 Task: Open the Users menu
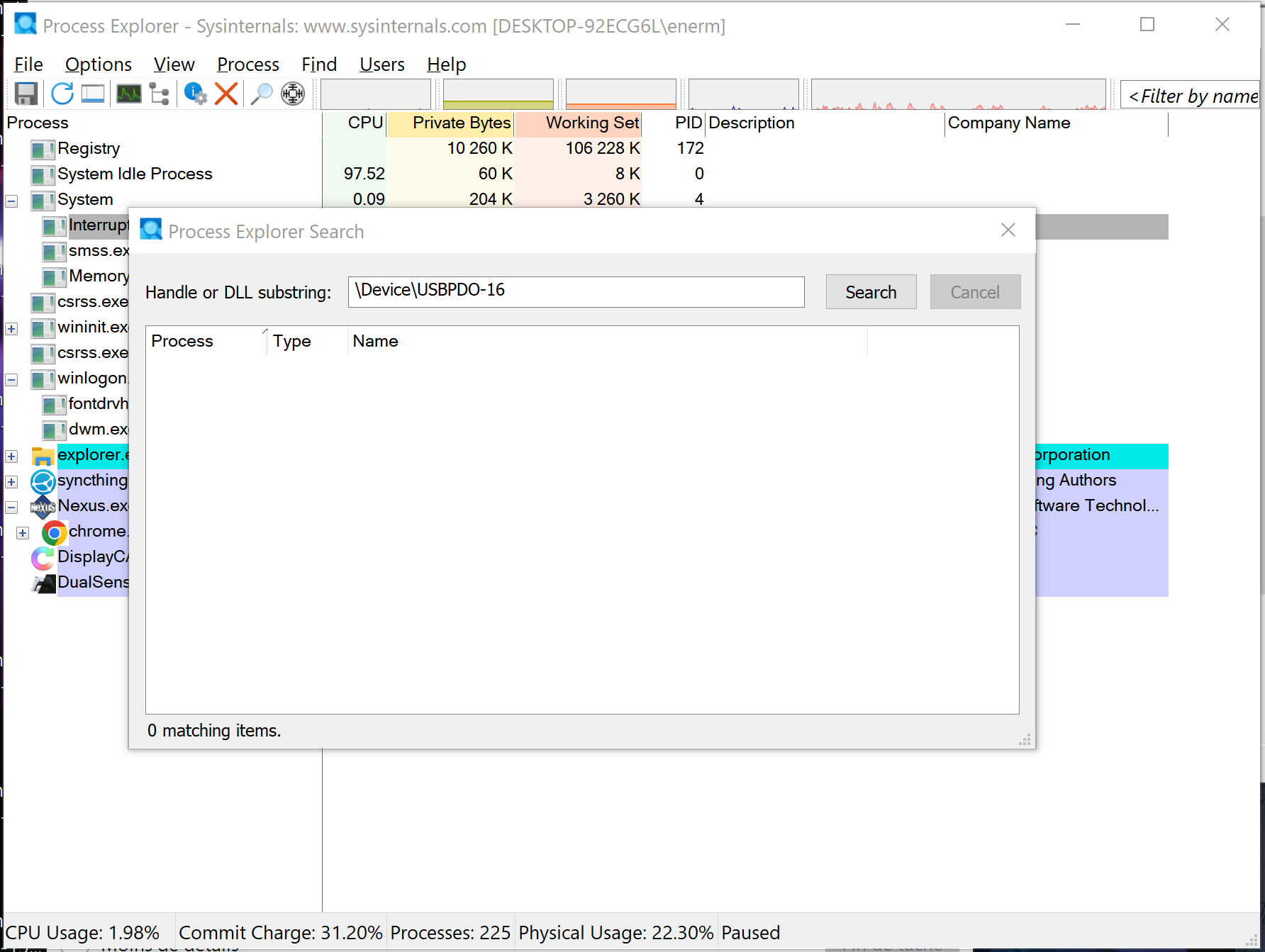[x=382, y=65]
